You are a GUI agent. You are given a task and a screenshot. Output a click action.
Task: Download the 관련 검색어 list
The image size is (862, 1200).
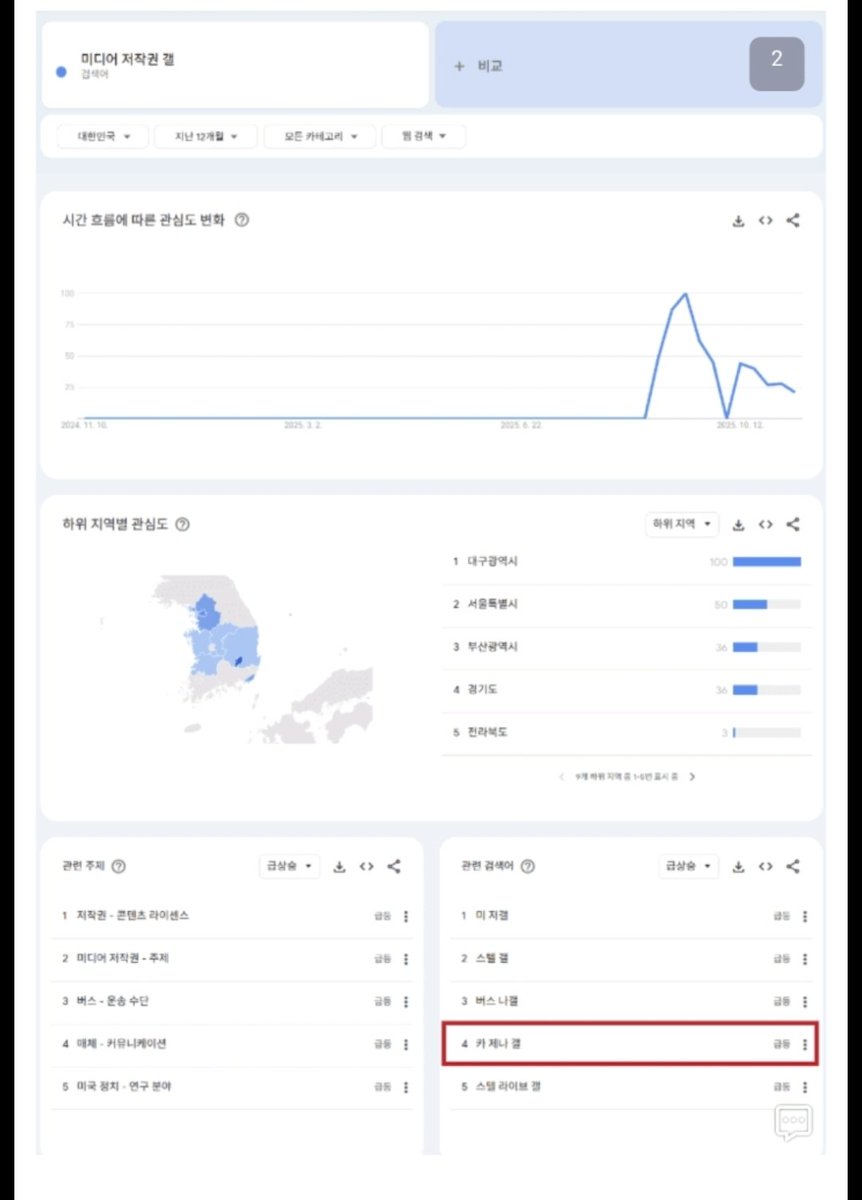(738, 866)
